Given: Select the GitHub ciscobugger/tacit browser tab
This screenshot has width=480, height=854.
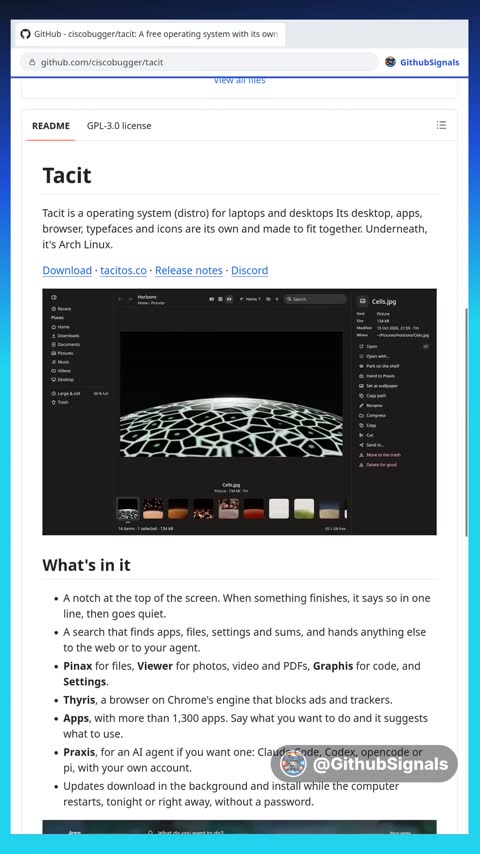Looking at the screenshot, I should click(150, 34).
